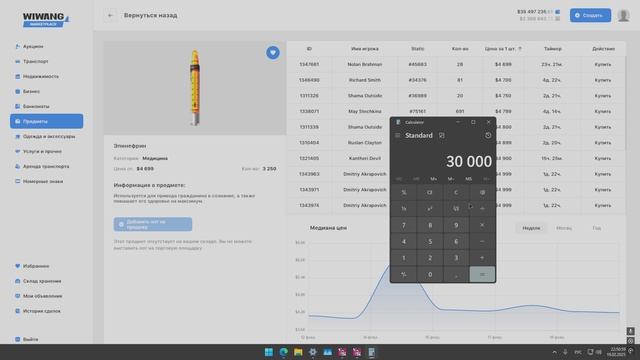Click the Calculator equals key
The width and height of the screenshot is (640, 360).
[x=482, y=275]
